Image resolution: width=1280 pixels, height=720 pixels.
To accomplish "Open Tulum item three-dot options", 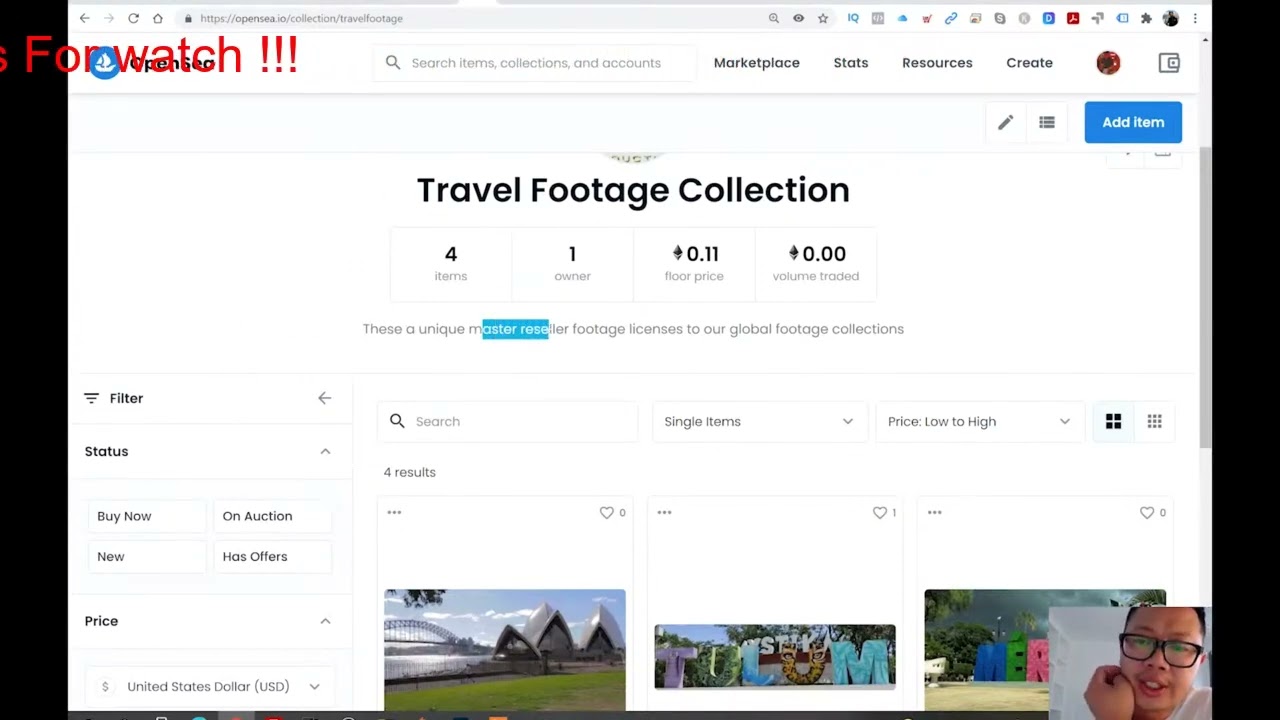I will [x=664, y=512].
